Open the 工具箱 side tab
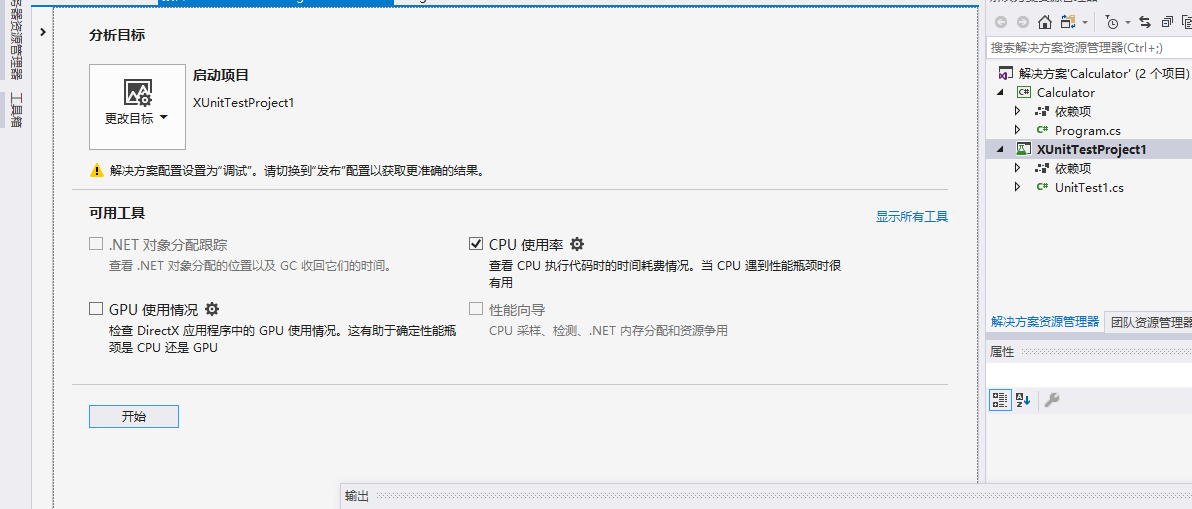 pyautogui.click(x=15, y=111)
